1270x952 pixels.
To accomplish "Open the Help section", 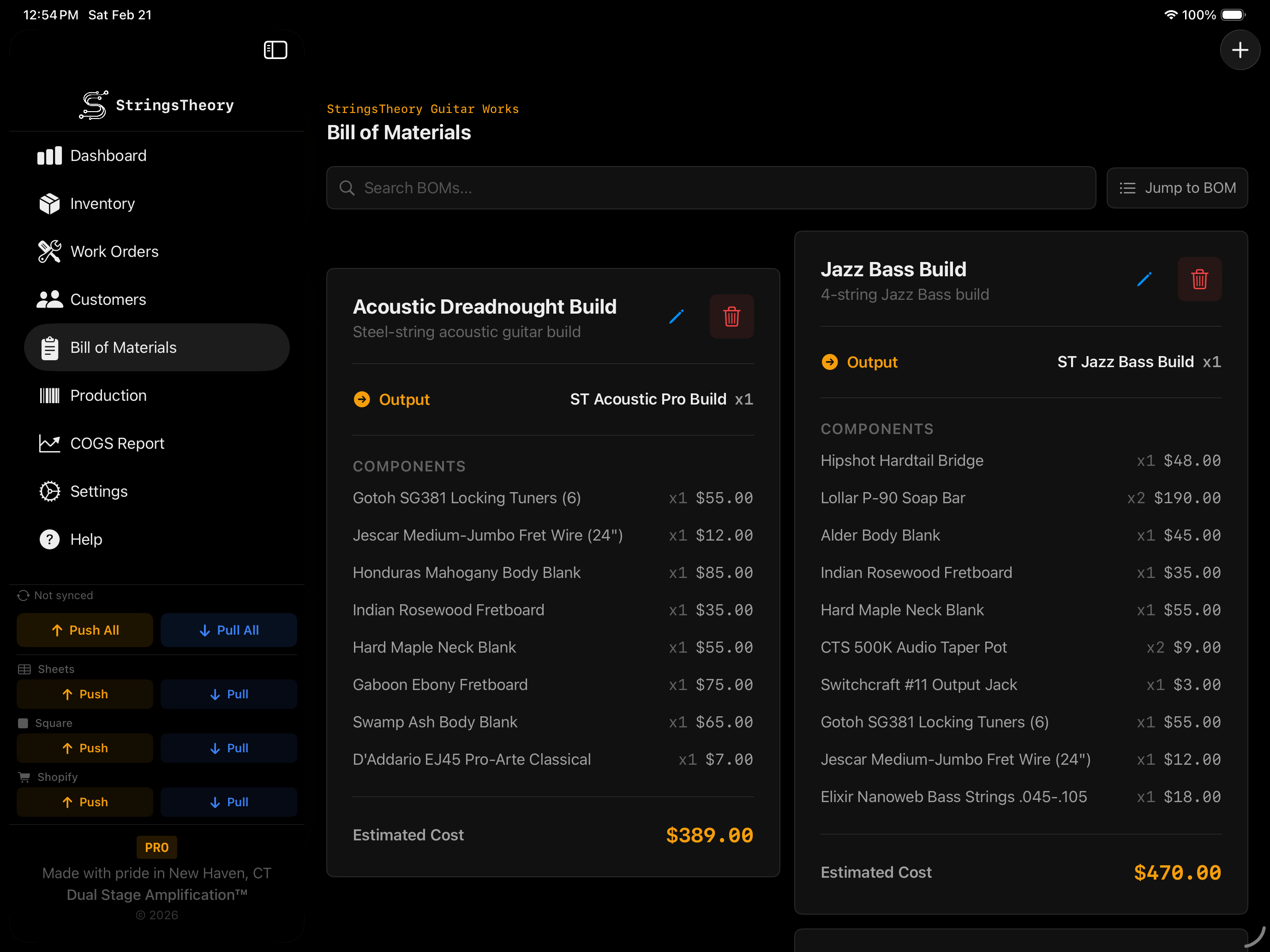I will point(85,539).
